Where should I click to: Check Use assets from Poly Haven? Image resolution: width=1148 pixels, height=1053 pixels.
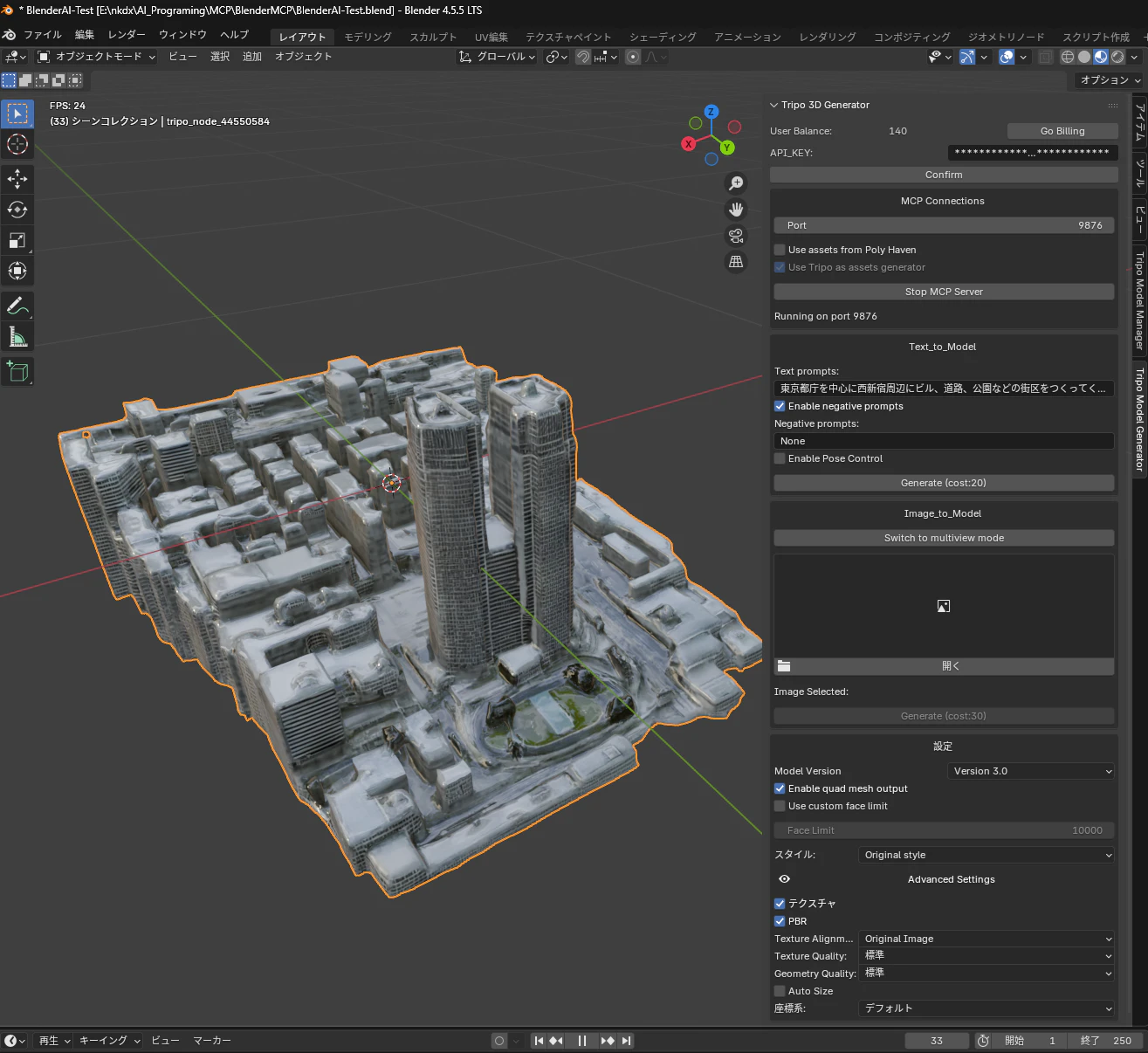pos(780,250)
